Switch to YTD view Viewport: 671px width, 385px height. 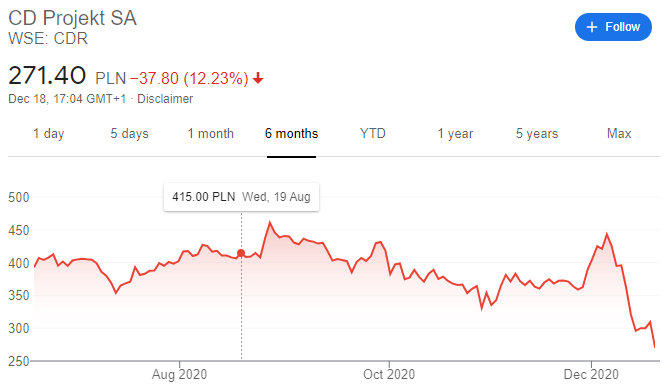[x=373, y=133]
